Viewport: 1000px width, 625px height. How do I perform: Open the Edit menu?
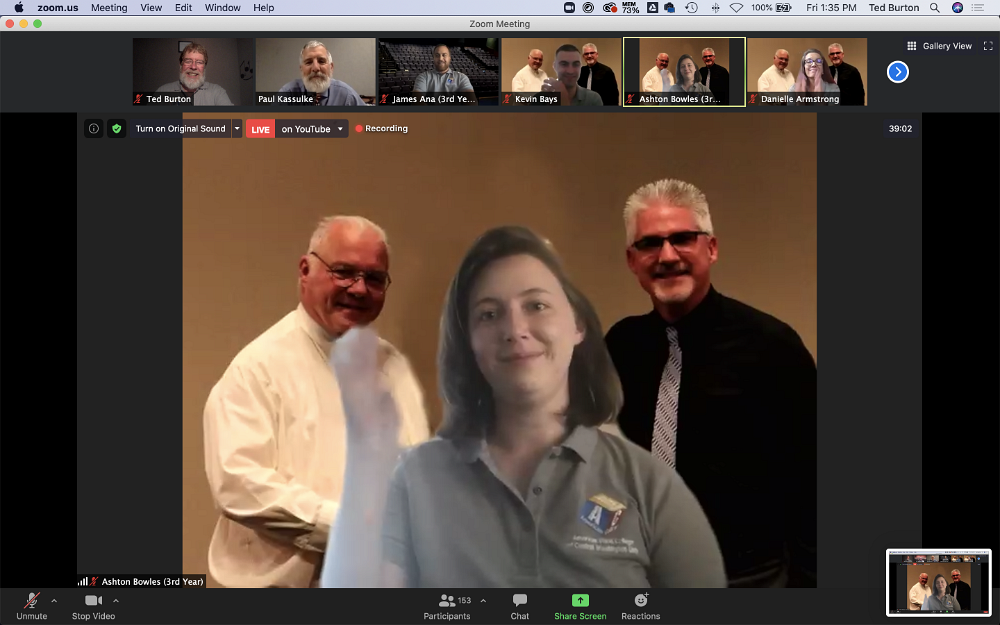click(x=184, y=8)
